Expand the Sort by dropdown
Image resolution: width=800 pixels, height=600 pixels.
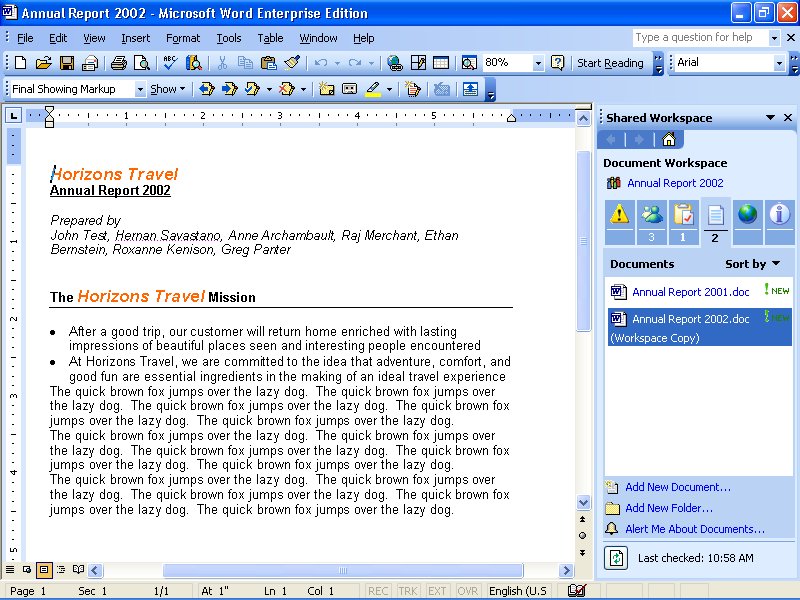click(752, 264)
